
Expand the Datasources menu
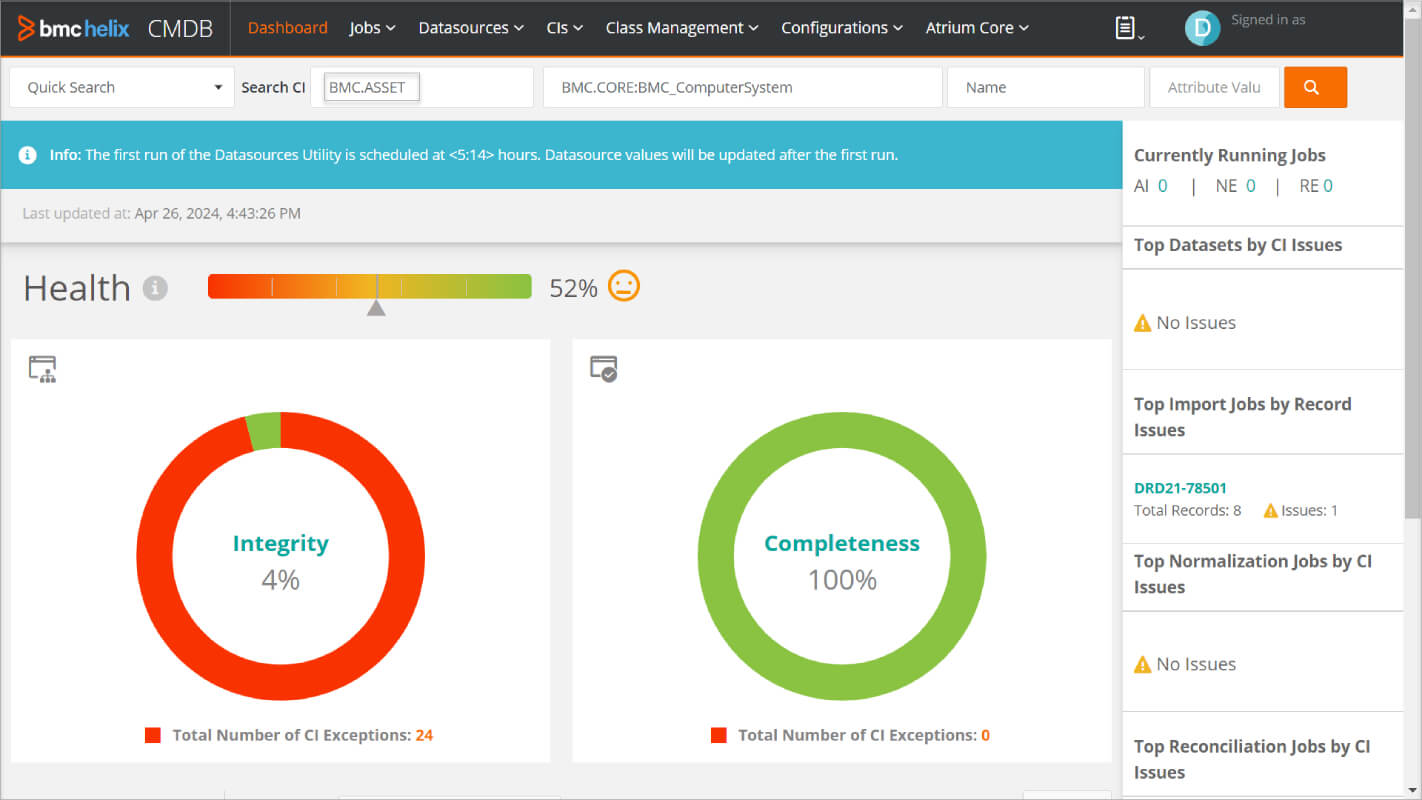tap(471, 28)
